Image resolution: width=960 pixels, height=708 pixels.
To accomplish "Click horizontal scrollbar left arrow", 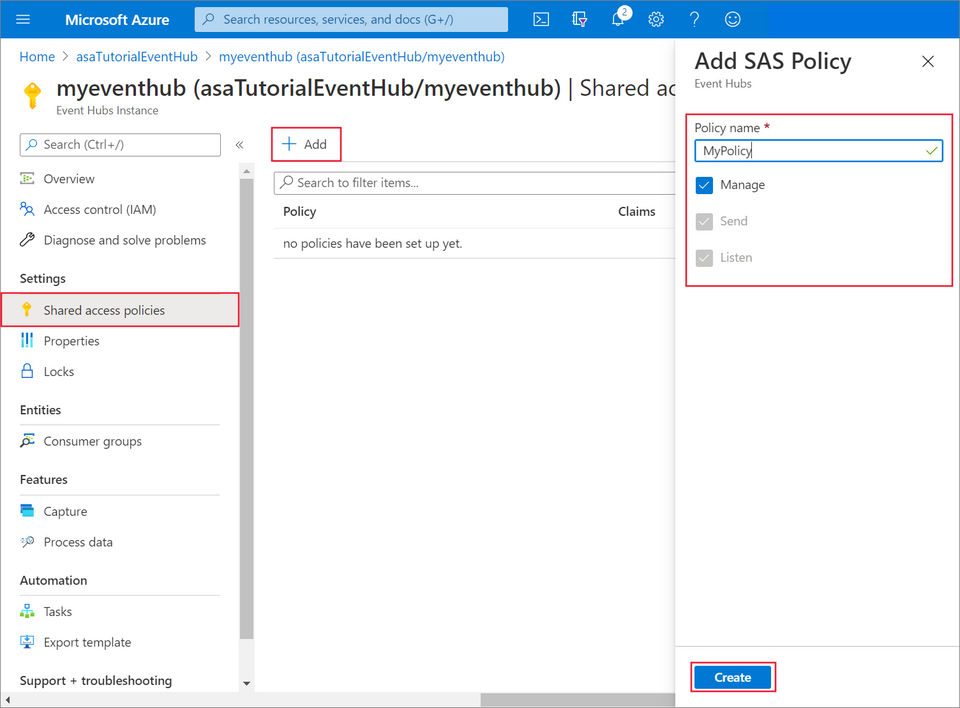I will 7,699.
